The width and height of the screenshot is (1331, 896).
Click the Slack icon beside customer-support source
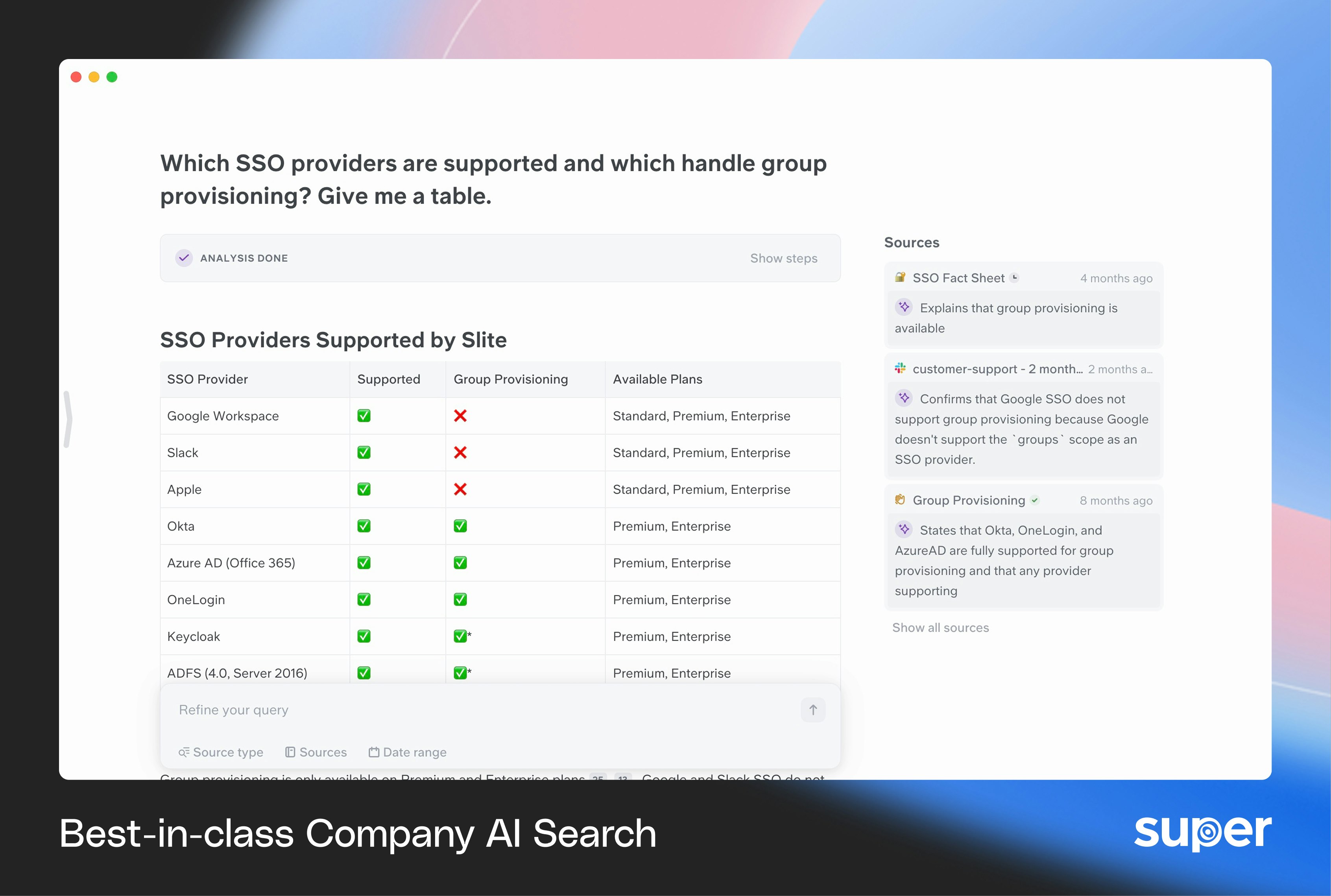(900, 369)
